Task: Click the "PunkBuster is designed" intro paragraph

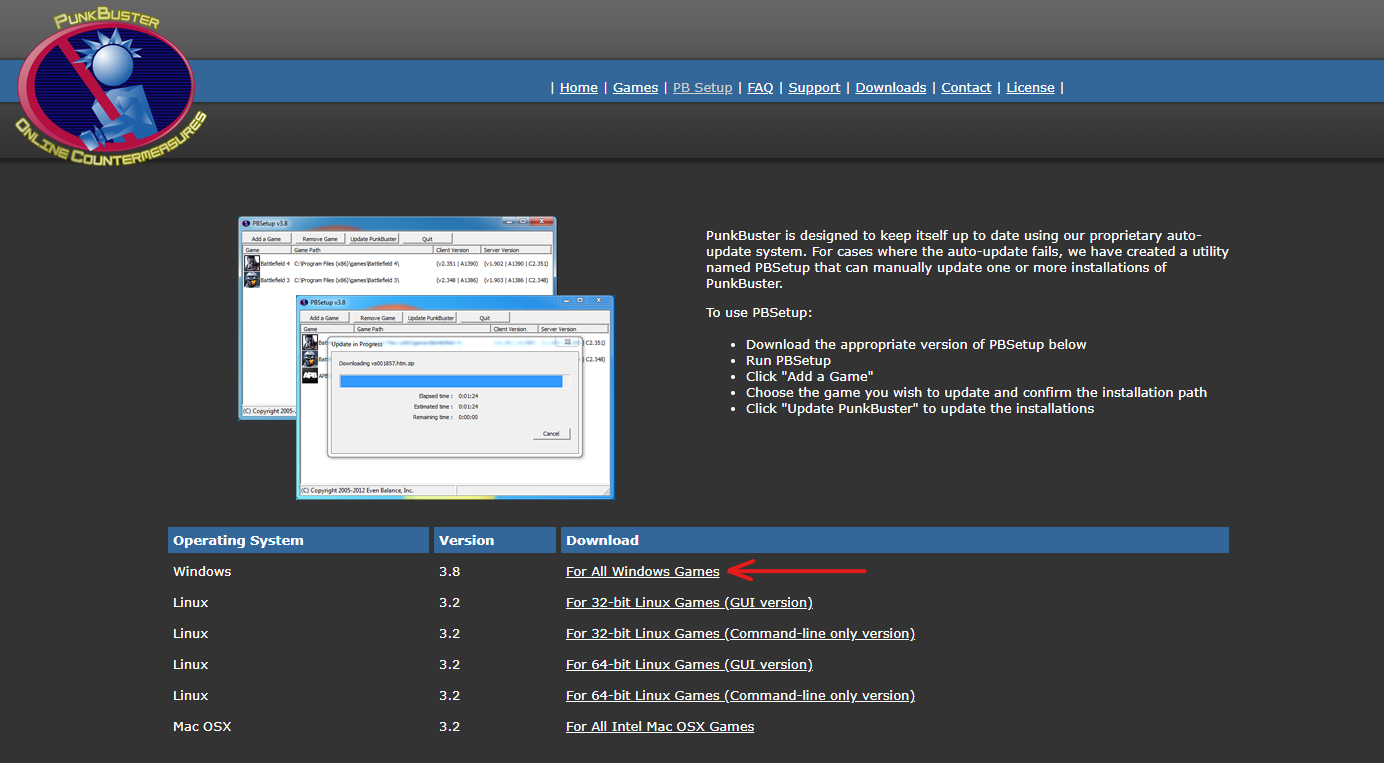Action: 967,259
